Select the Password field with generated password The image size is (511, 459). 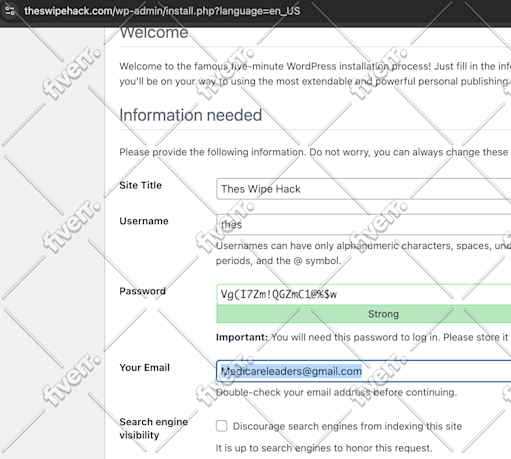click(x=364, y=294)
